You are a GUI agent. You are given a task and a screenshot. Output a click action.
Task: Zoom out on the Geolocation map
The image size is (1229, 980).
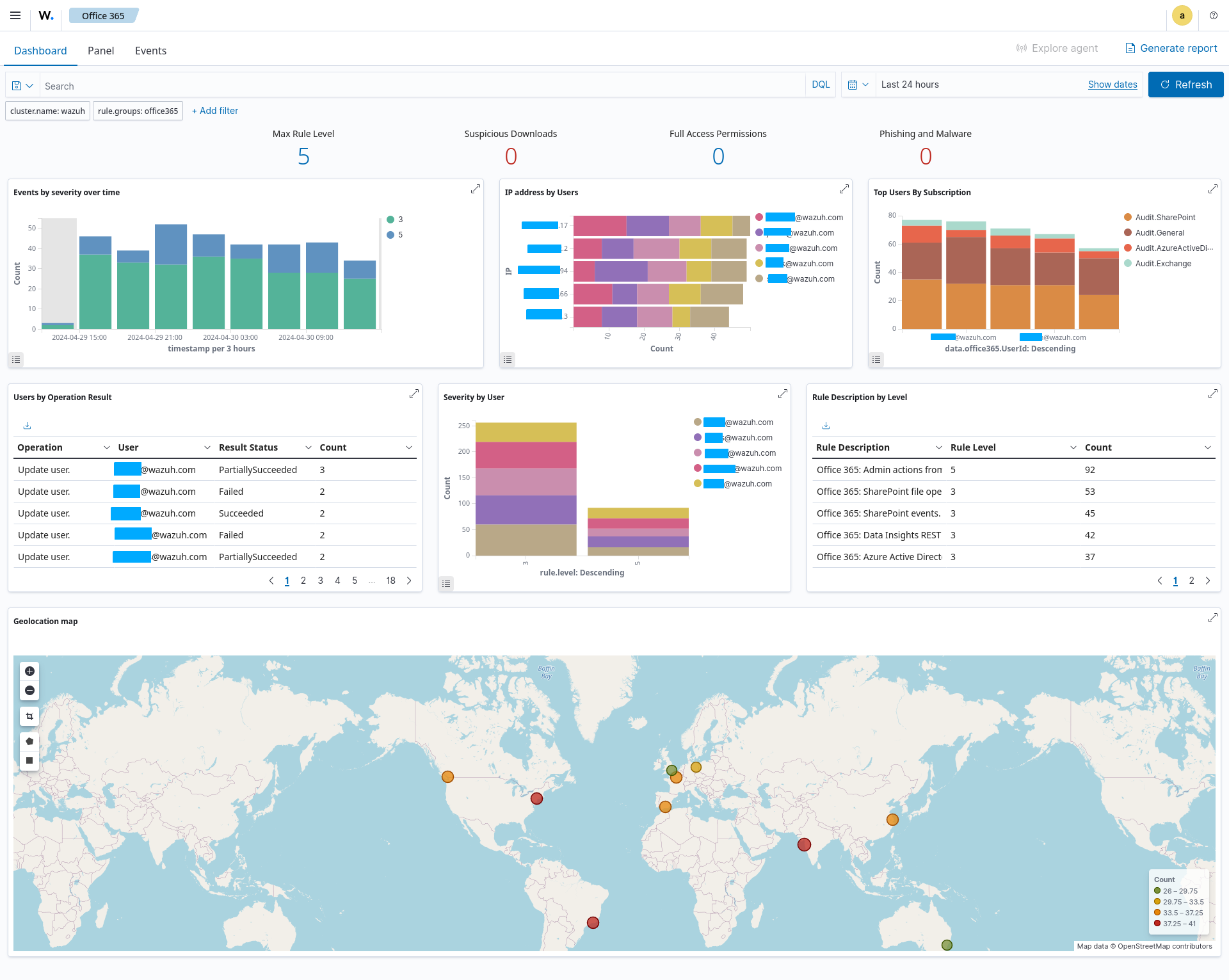[x=29, y=691]
